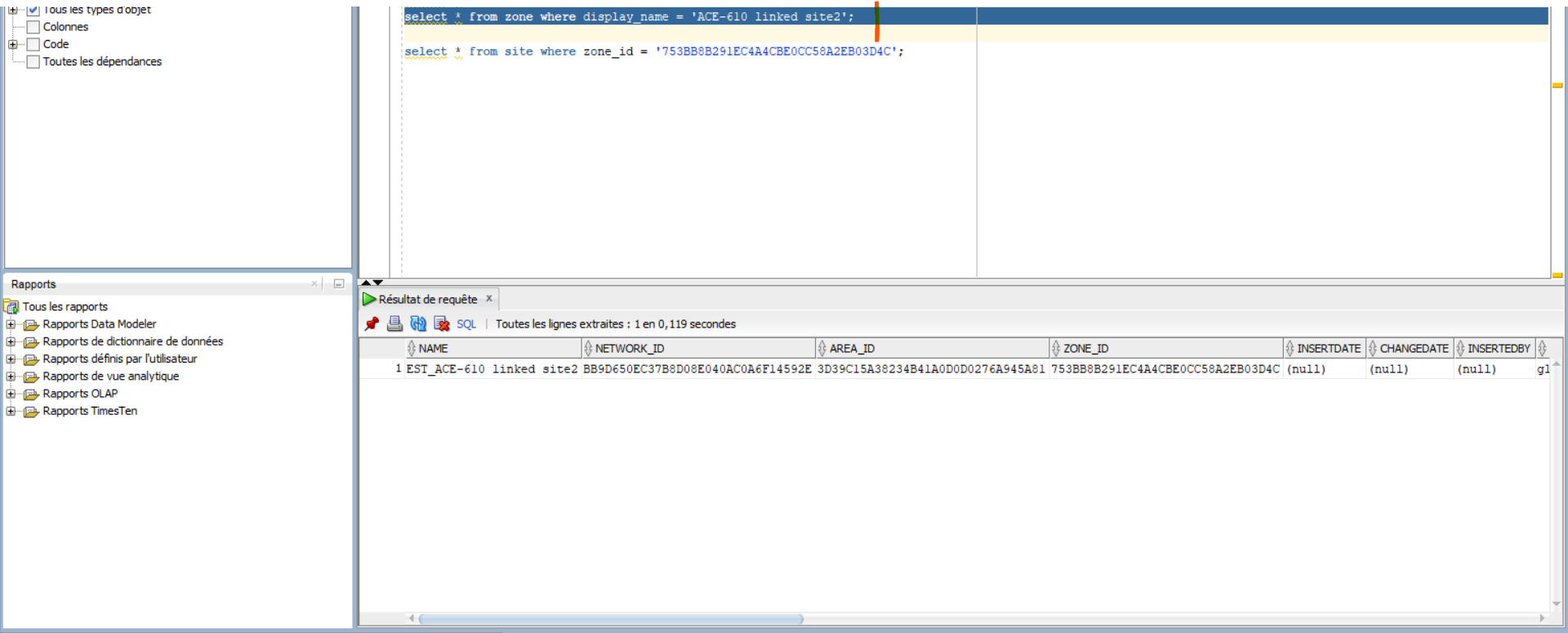
Task: Click the delete row icon
Action: tap(442, 324)
